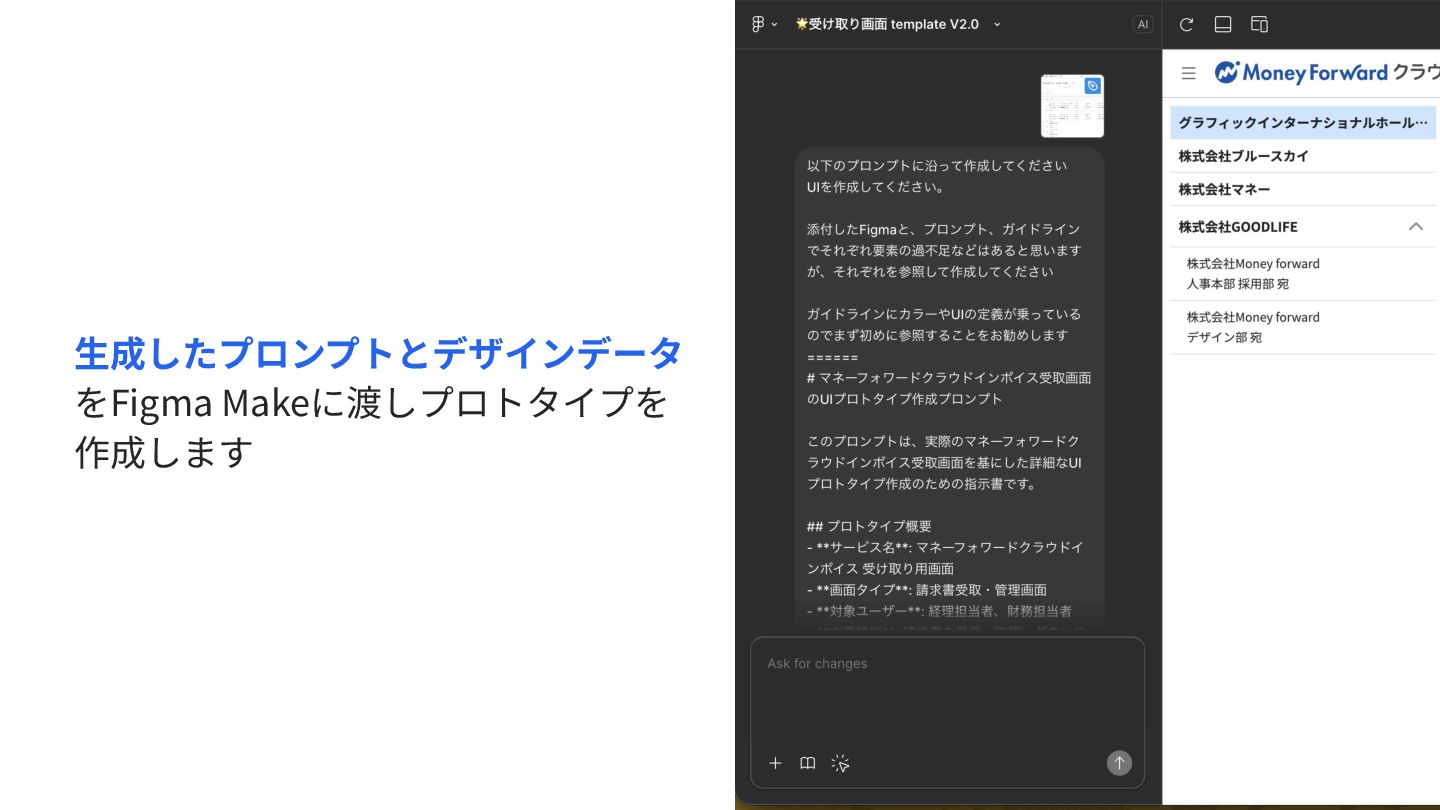Open デザイン部 宛 recipient entry
Screen dimensions: 1440x810
click(x=1303, y=327)
